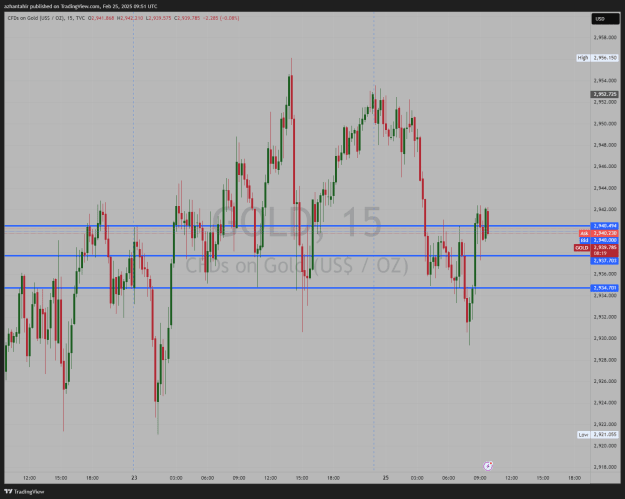
Task: Click the blue Bid price tag
Action: point(598,240)
